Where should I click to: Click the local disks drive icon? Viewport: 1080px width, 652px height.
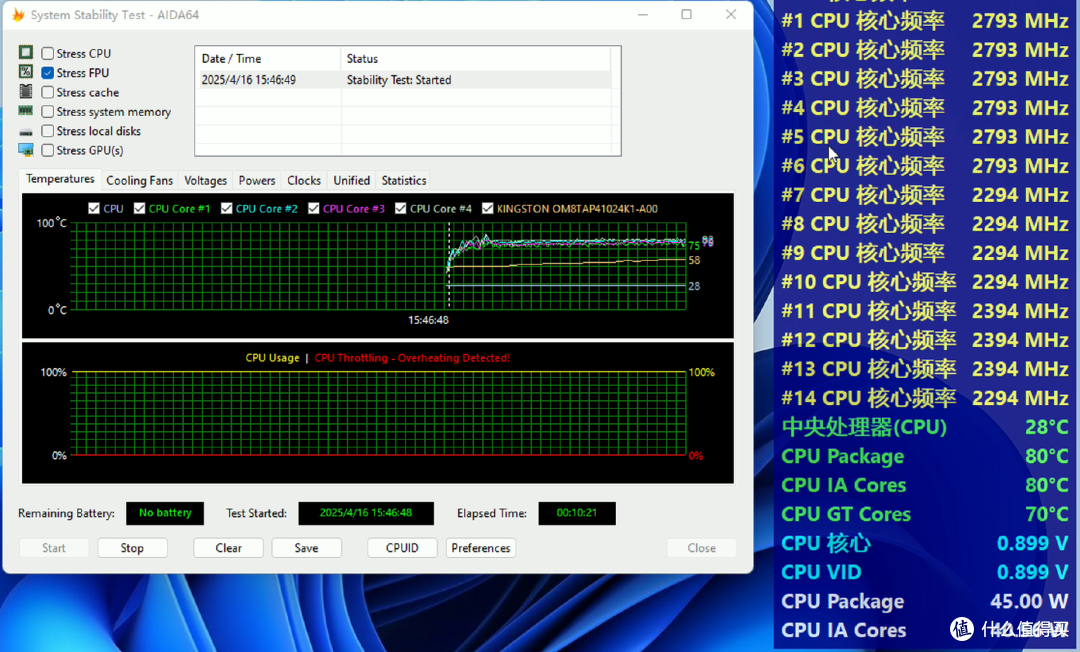coord(25,132)
